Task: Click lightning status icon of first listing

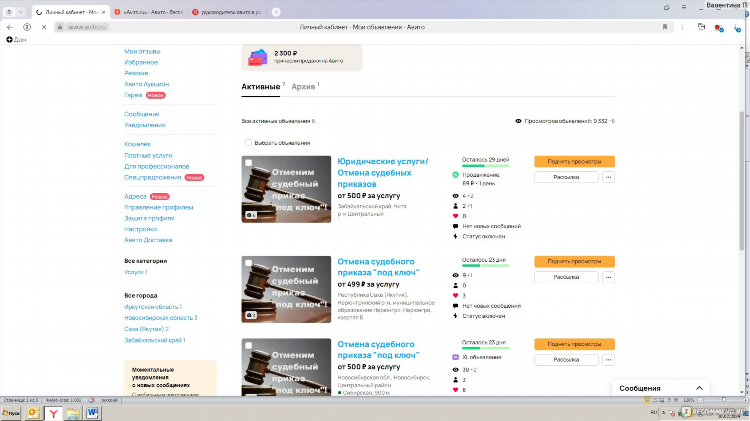Action: click(455, 236)
